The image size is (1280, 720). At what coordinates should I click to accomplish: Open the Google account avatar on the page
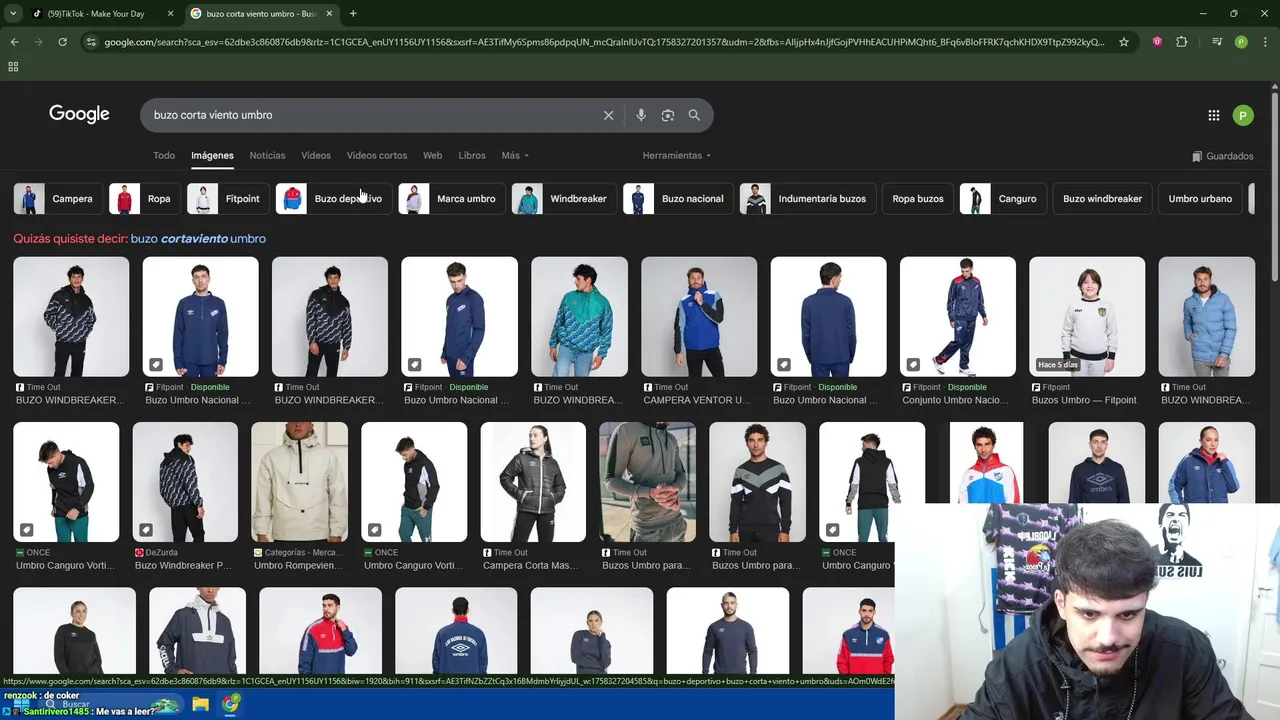click(x=1243, y=115)
